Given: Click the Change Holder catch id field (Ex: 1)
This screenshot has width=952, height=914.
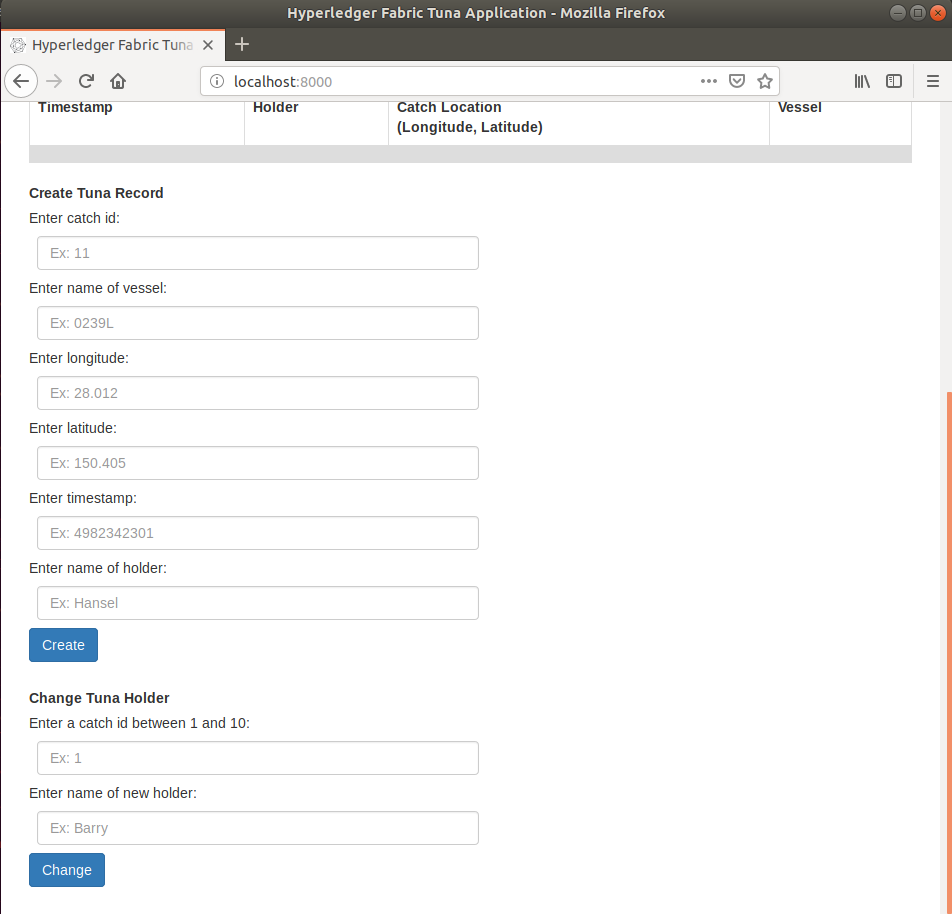Looking at the screenshot, I should coord(257,758).
